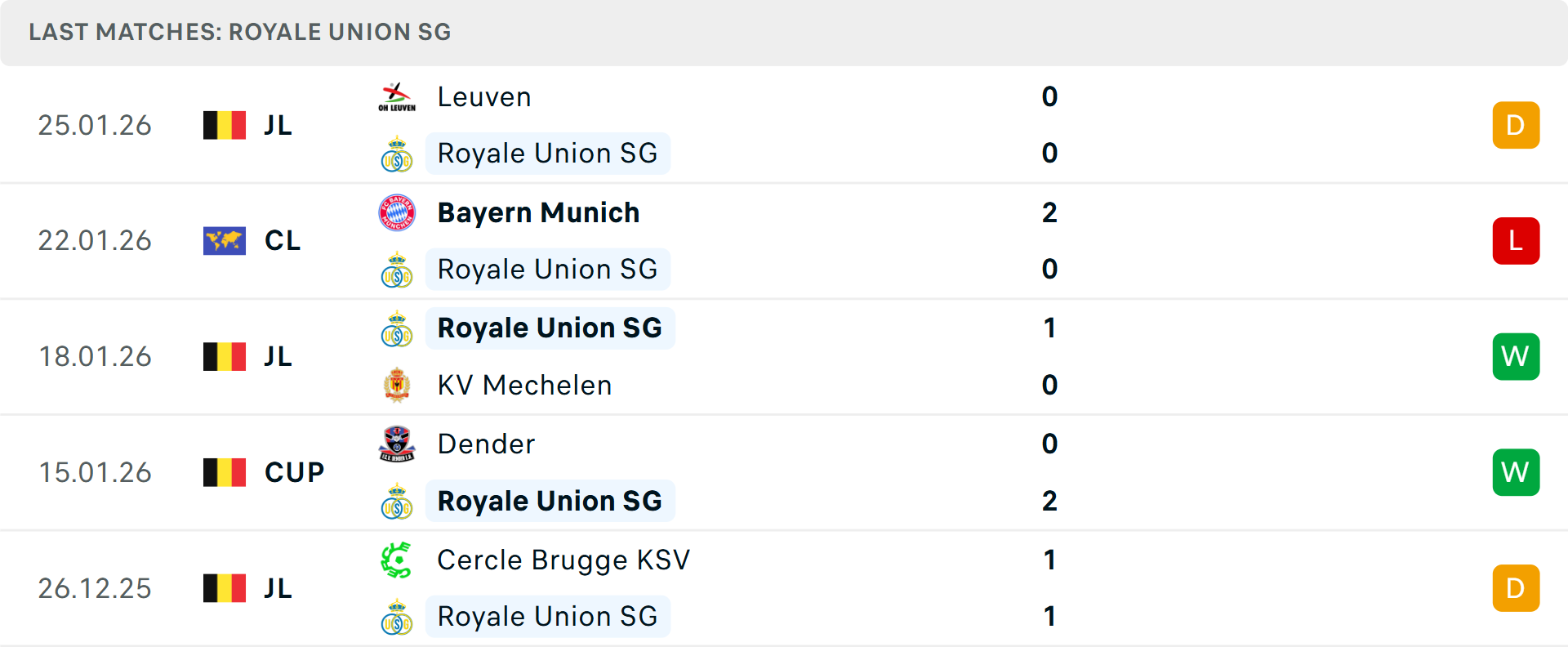Click Royale Union SG crest in Leuven match
The width and height of the screenshot is (1568, 647).
tap(397, 154)
